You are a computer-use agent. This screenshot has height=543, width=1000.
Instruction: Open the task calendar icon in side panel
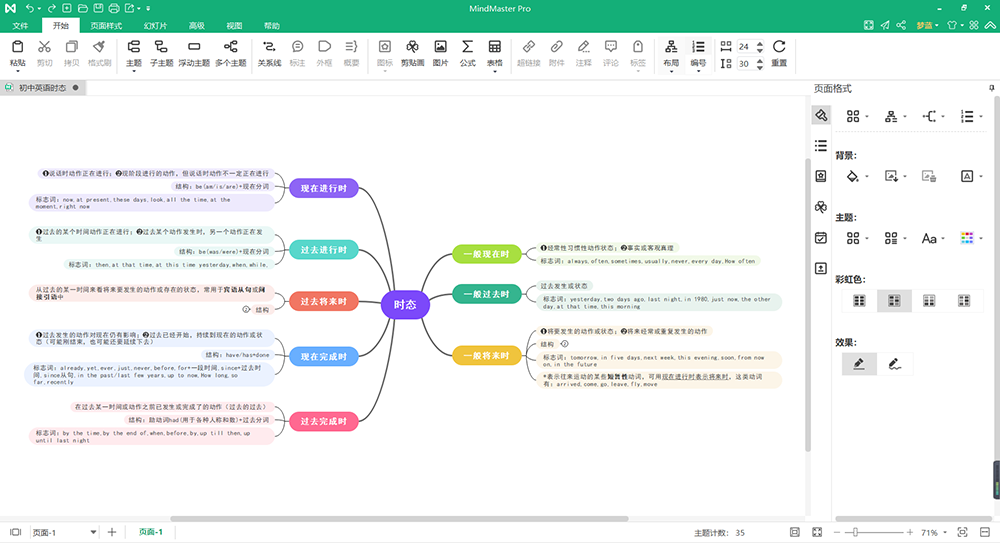821,238
